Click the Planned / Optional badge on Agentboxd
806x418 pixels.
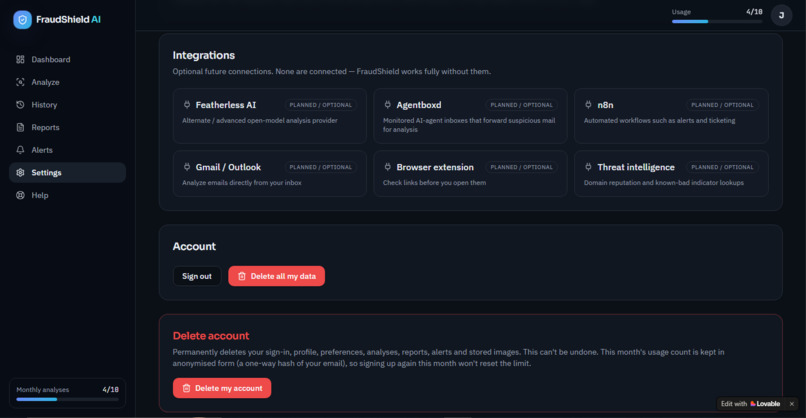(522, 105)
